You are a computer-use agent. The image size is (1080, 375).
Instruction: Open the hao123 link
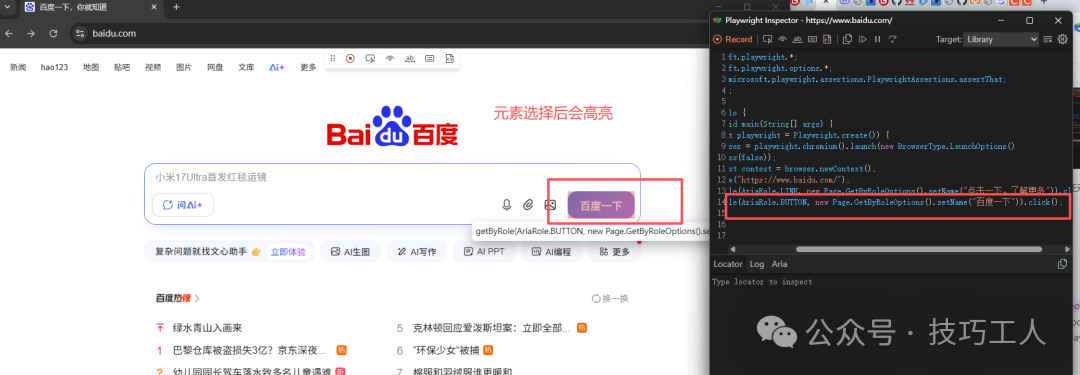[x=54, y=68]
